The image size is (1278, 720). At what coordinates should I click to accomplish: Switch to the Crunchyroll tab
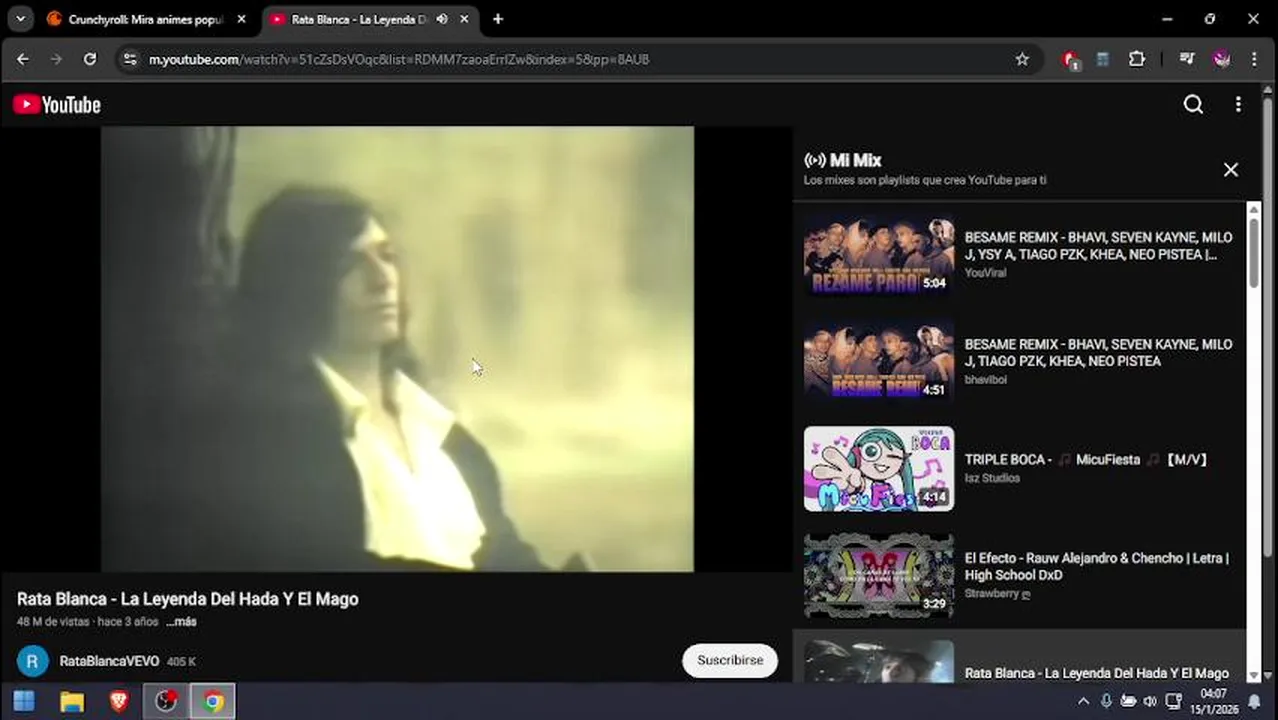147,19
